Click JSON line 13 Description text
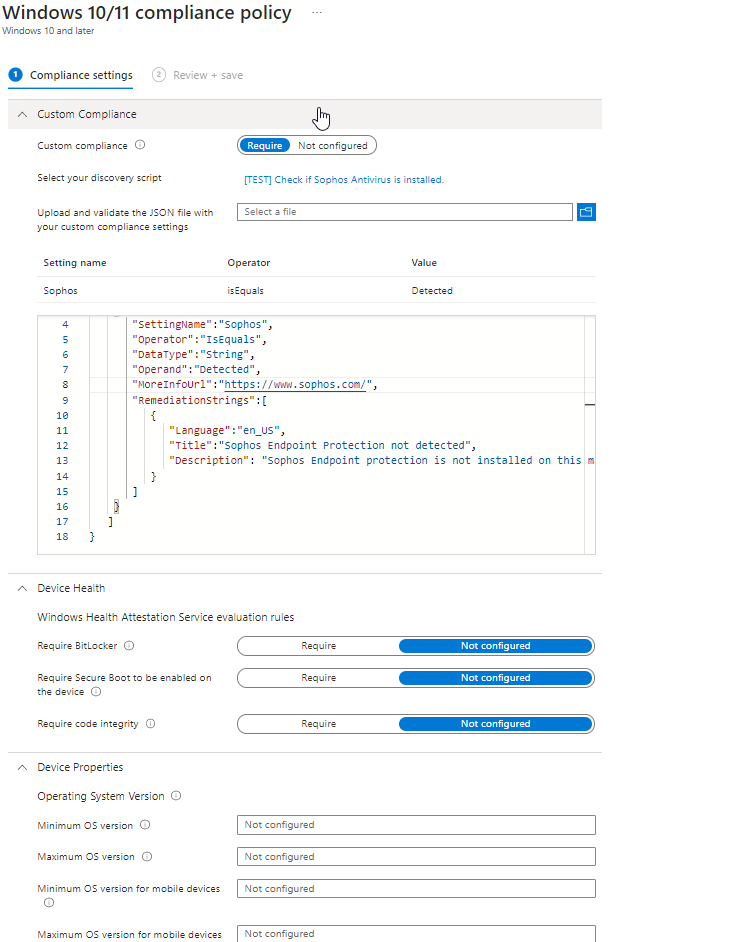 pos(381,460)
